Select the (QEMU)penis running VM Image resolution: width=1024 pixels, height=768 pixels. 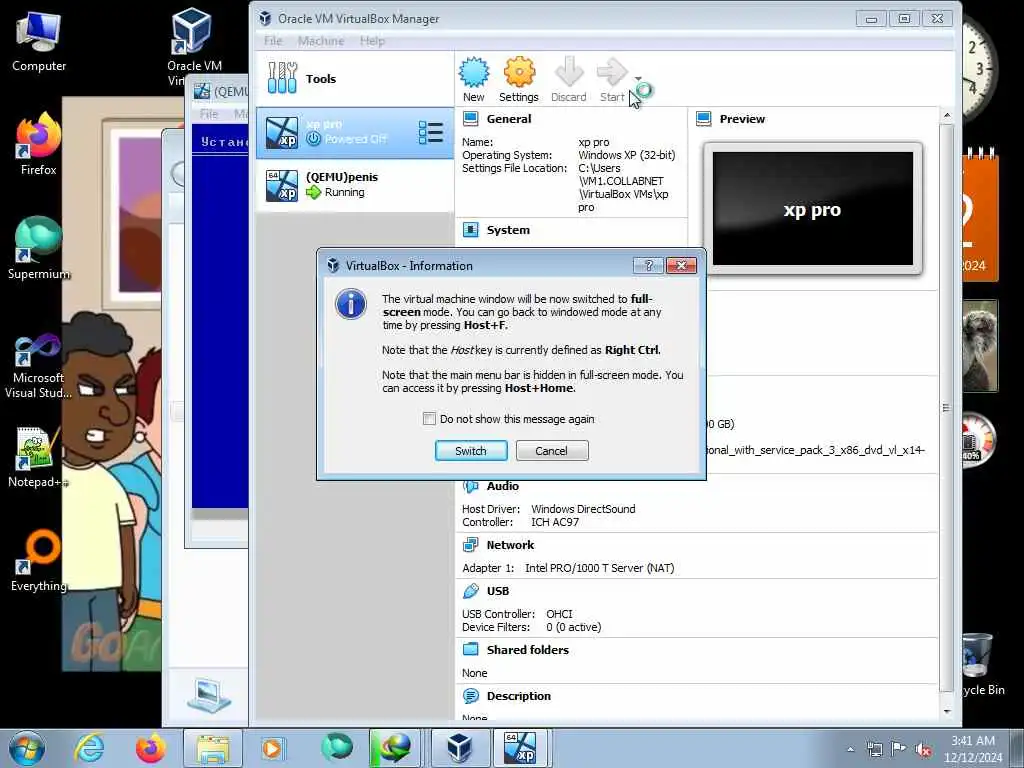[355, 185]
